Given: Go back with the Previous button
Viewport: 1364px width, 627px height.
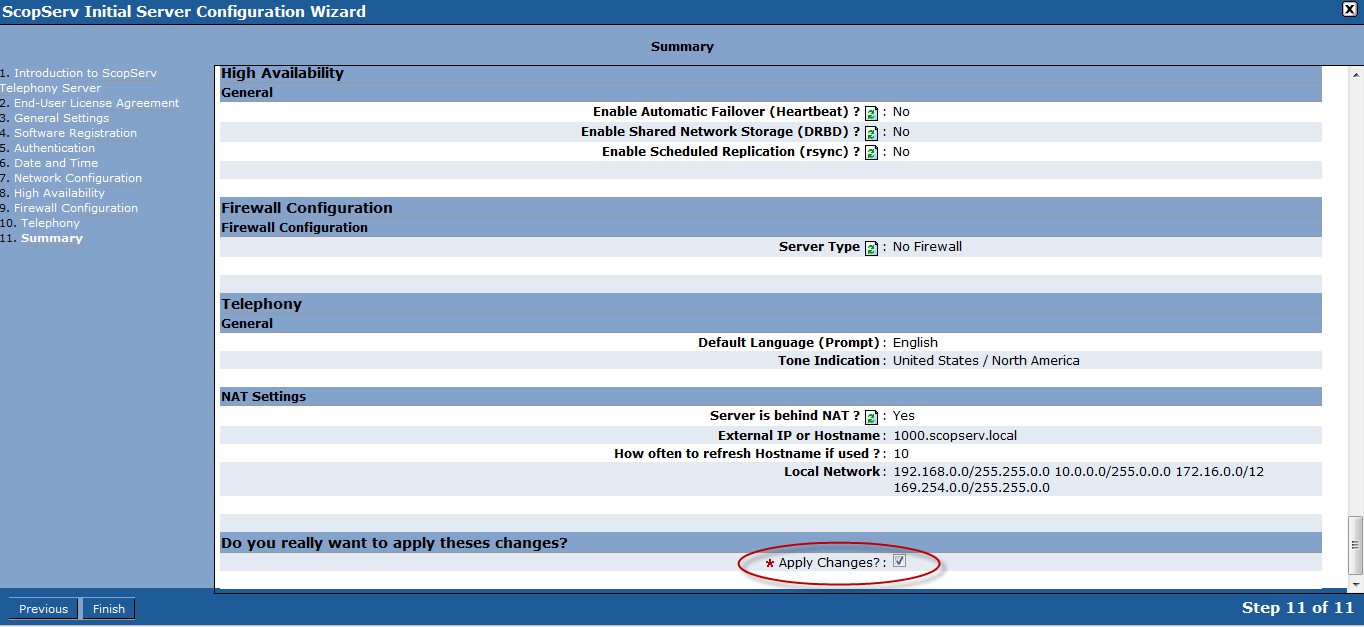Looking at the screenshot, I should [x=44, y=608].
